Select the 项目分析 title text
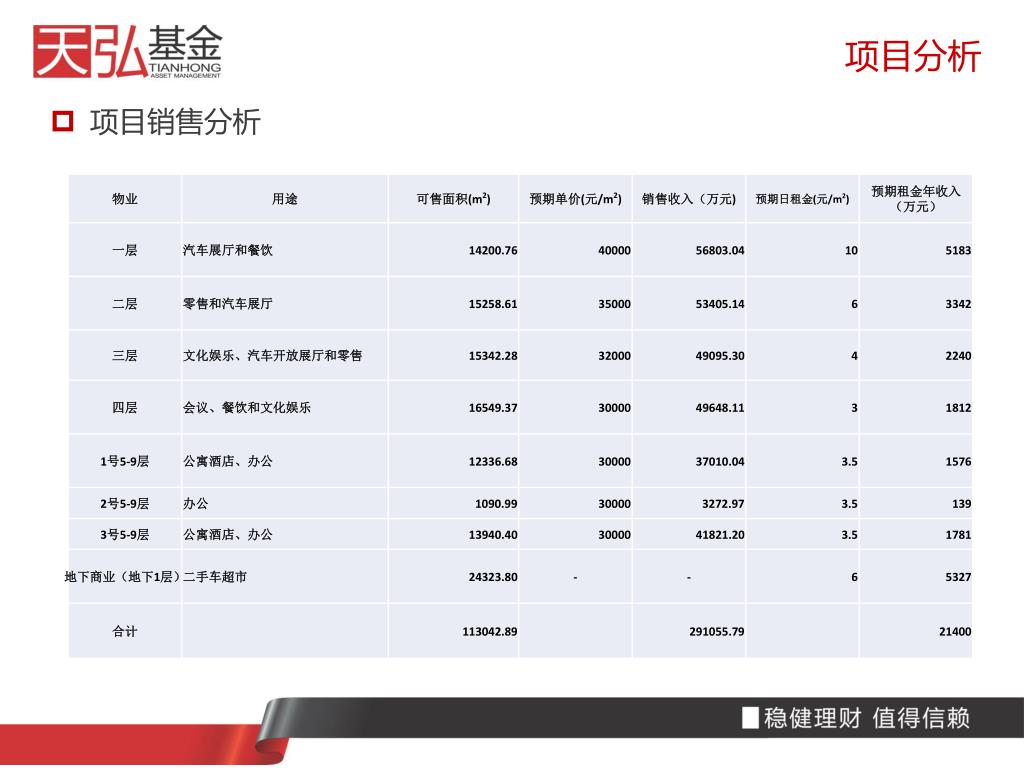 coord(912,56)
